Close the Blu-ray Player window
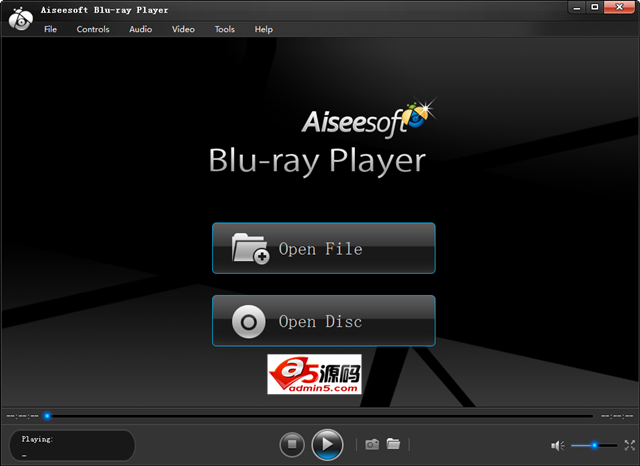This screenshot has height=466, width=640. pos(619,7)
